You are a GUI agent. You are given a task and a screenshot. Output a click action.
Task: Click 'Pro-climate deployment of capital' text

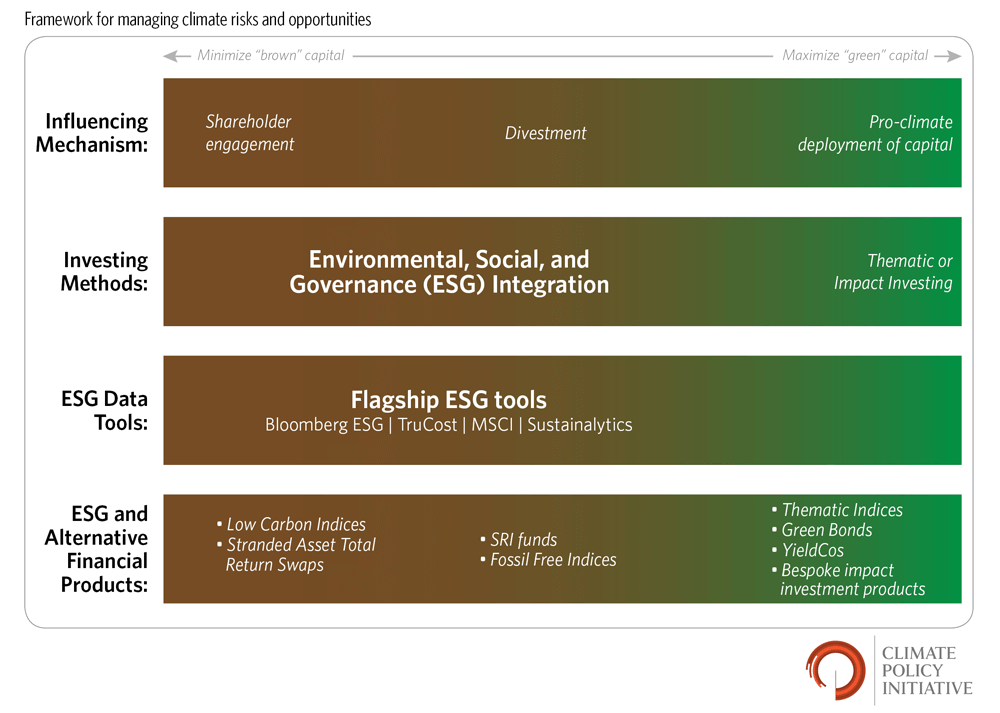coord(875,133)
